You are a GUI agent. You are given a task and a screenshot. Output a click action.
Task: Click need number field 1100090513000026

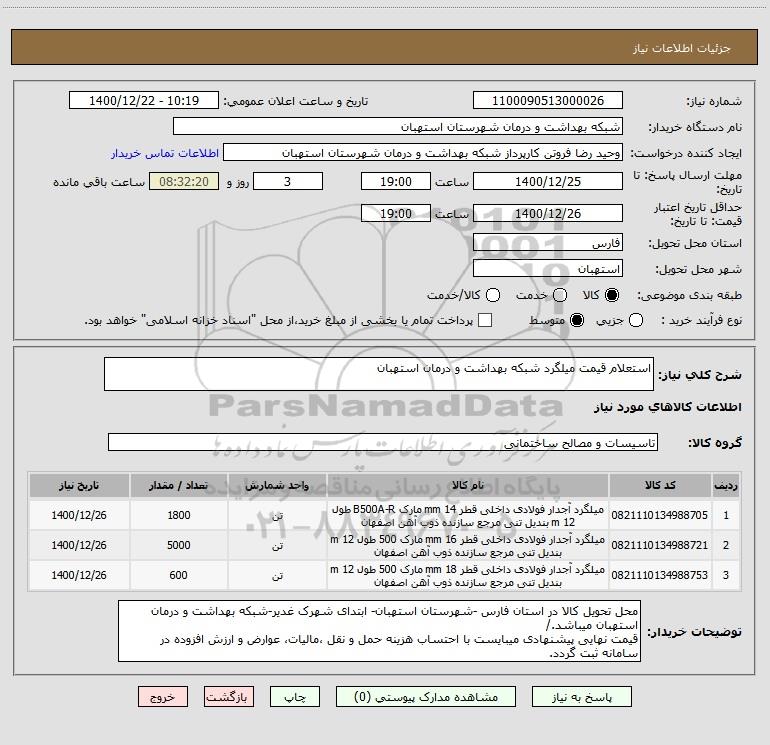tap(548, 101)
